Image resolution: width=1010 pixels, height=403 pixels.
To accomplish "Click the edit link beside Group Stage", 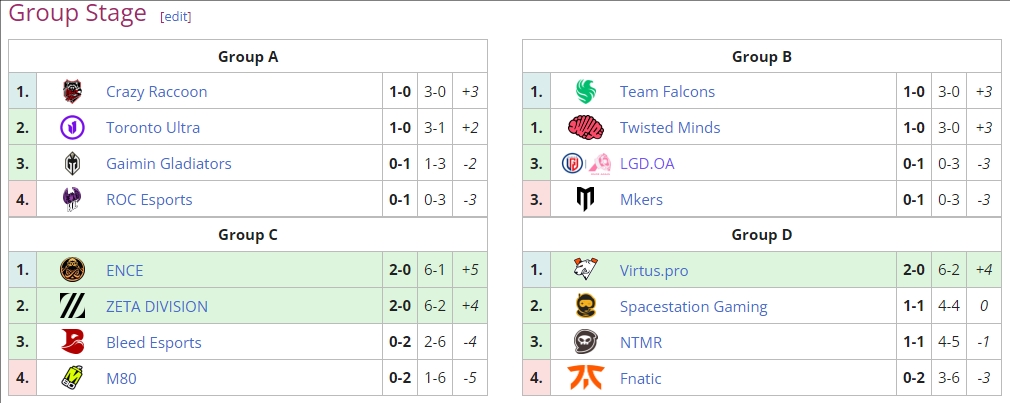I will pyautogui.click(x=176, y=17).
